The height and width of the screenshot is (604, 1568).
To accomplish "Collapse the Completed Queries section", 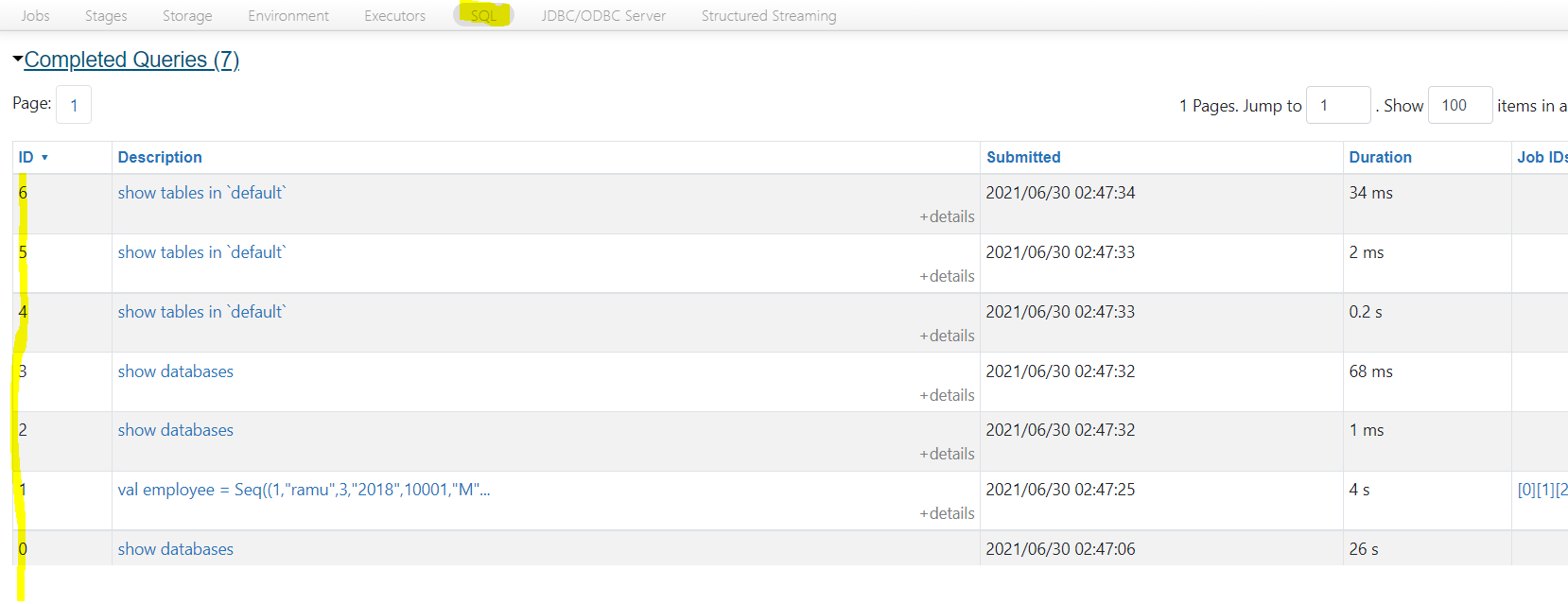I will [x=131, y=60].
